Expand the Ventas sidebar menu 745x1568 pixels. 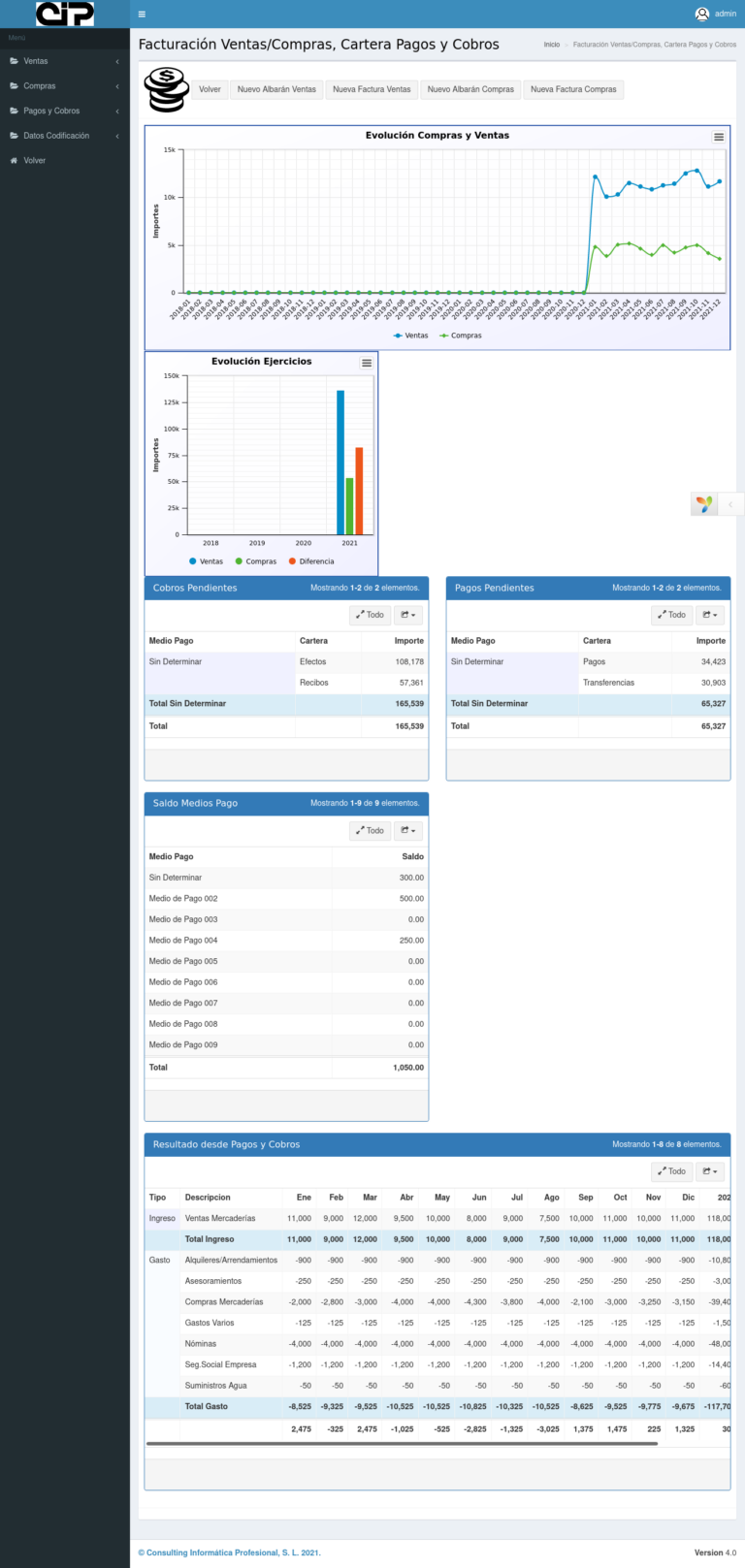pyautogui.click(x=64, y=61)
